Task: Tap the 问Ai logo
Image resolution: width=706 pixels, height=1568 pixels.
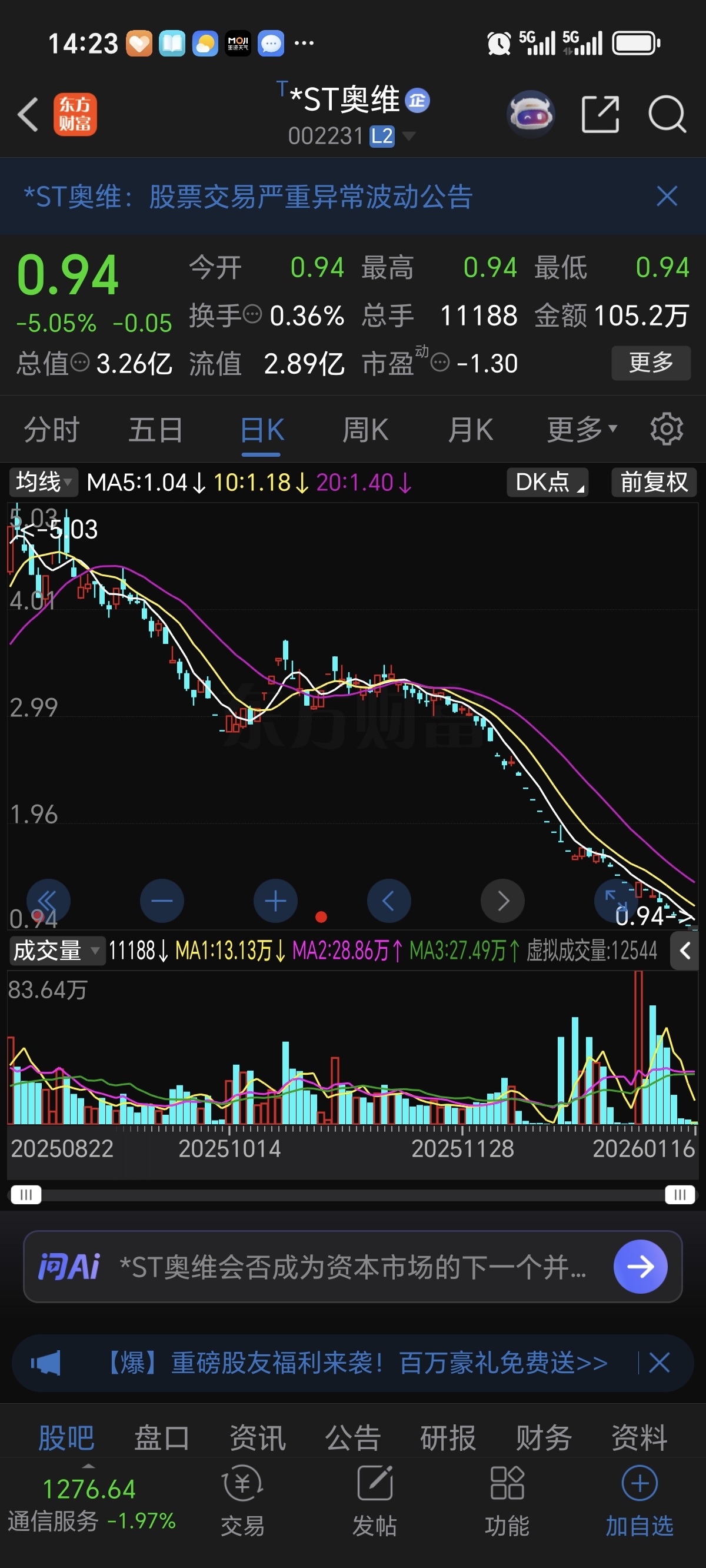Action: point(69,1267)
